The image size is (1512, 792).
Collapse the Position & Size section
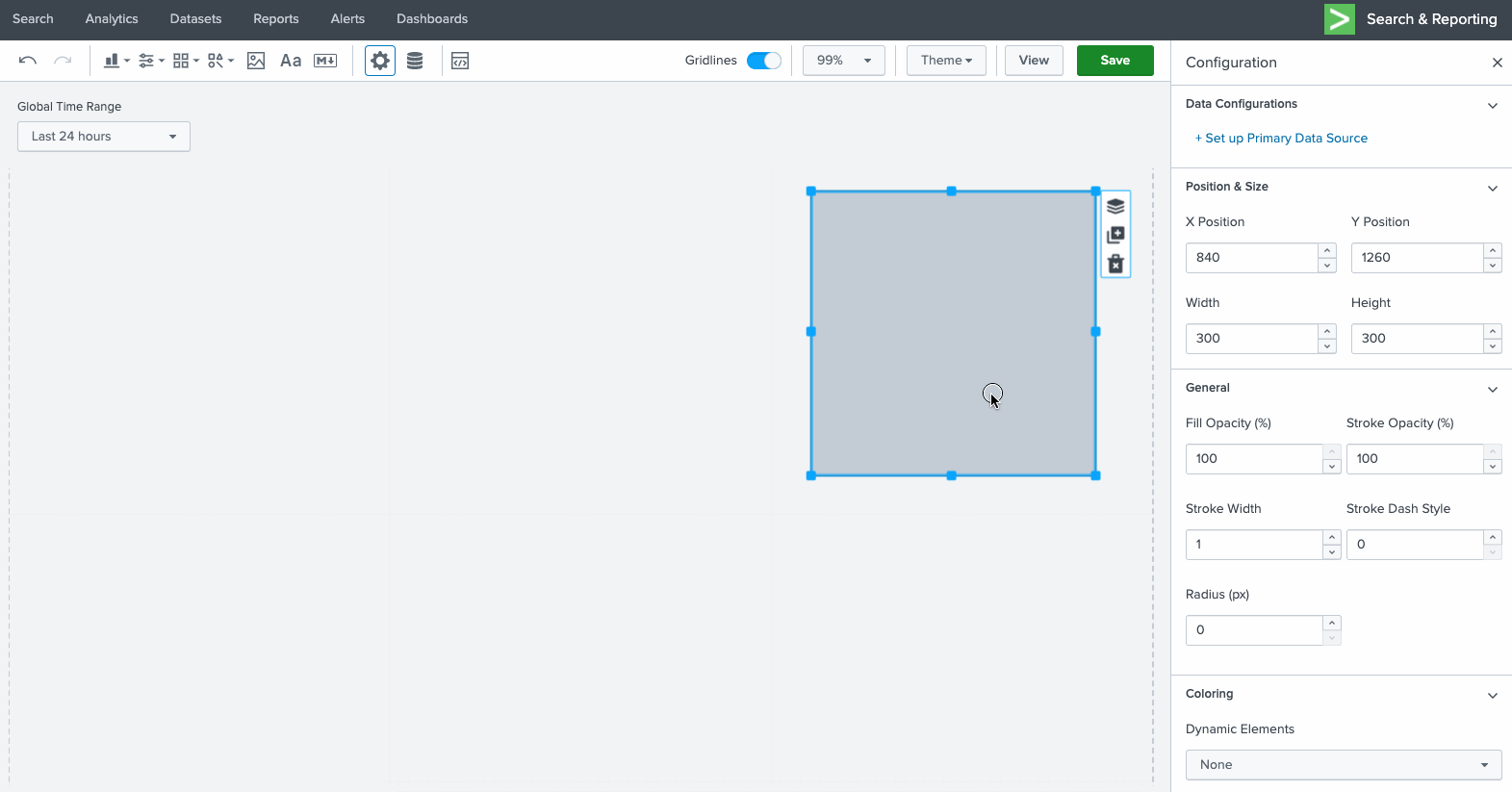pyautogui.click(x=1492, y=188)
